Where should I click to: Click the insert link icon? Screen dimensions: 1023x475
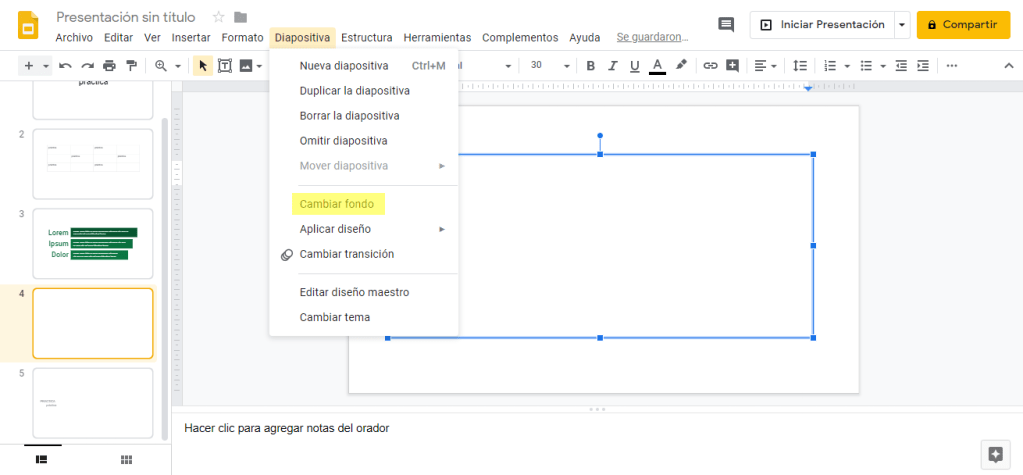[x=711, y=66]
